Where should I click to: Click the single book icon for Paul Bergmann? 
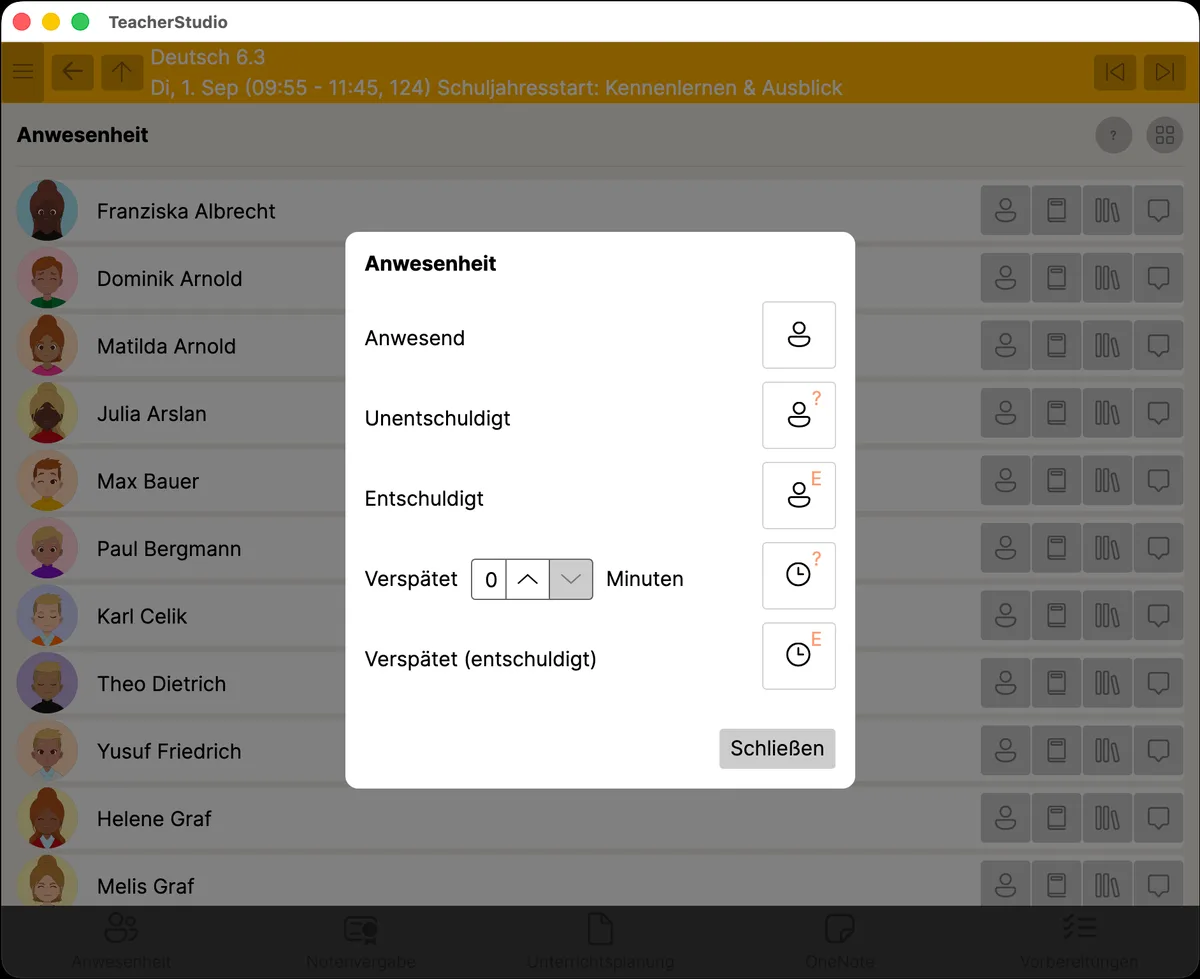tap(1057, 548)
